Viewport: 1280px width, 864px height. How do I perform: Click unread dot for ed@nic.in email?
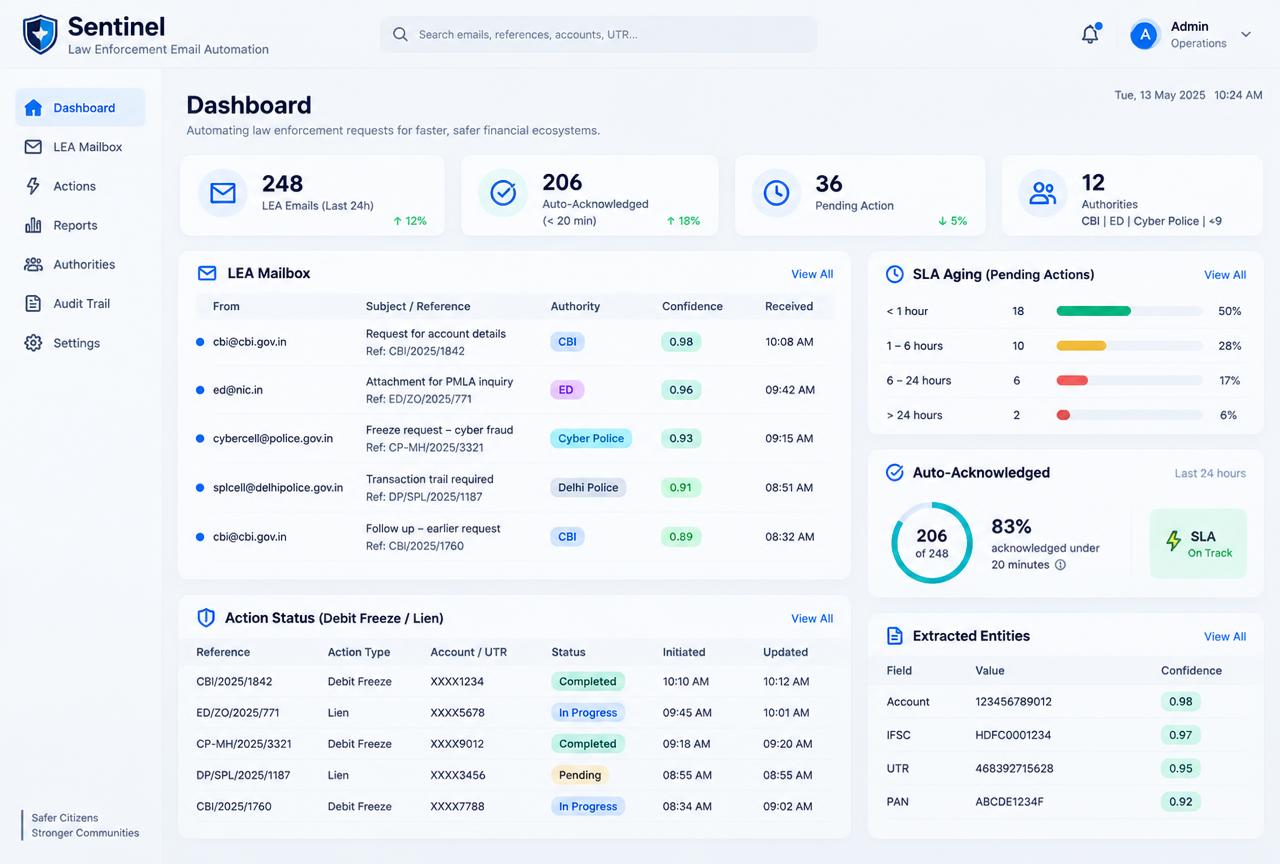(x=200, y=390)
